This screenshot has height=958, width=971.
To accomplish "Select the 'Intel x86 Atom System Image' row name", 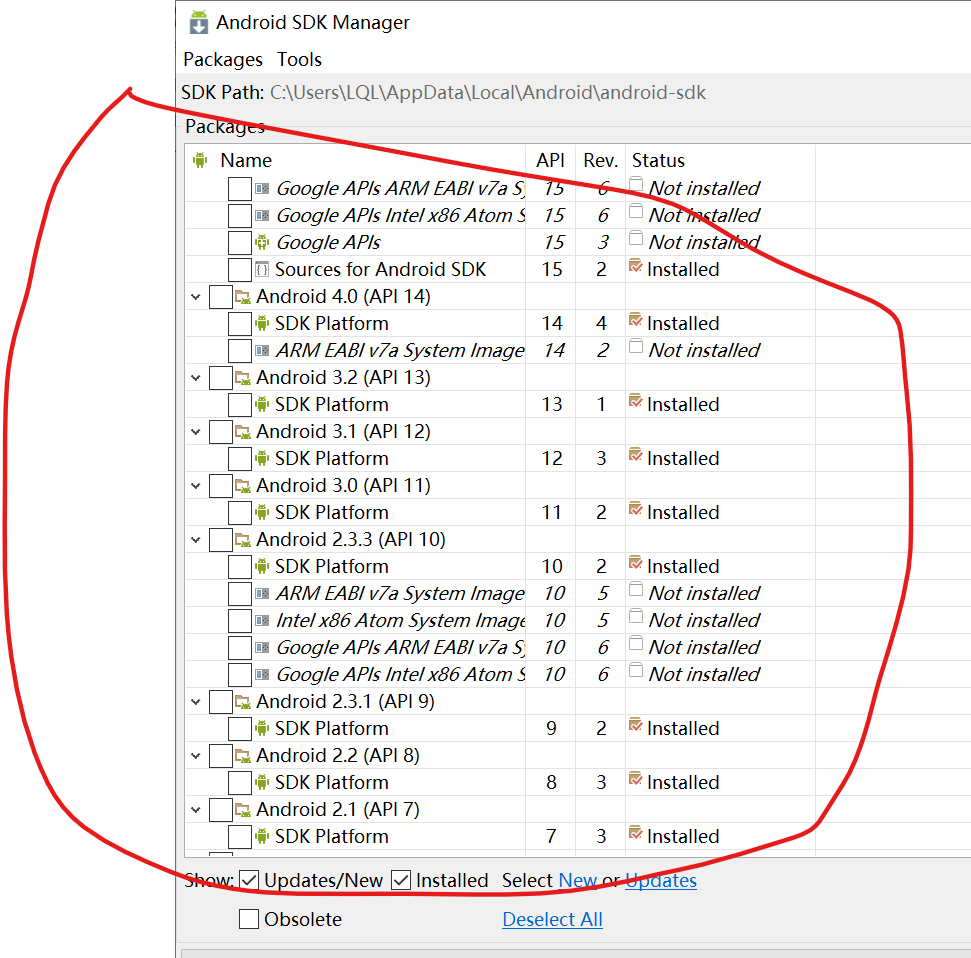I will (x=401, y=621).
